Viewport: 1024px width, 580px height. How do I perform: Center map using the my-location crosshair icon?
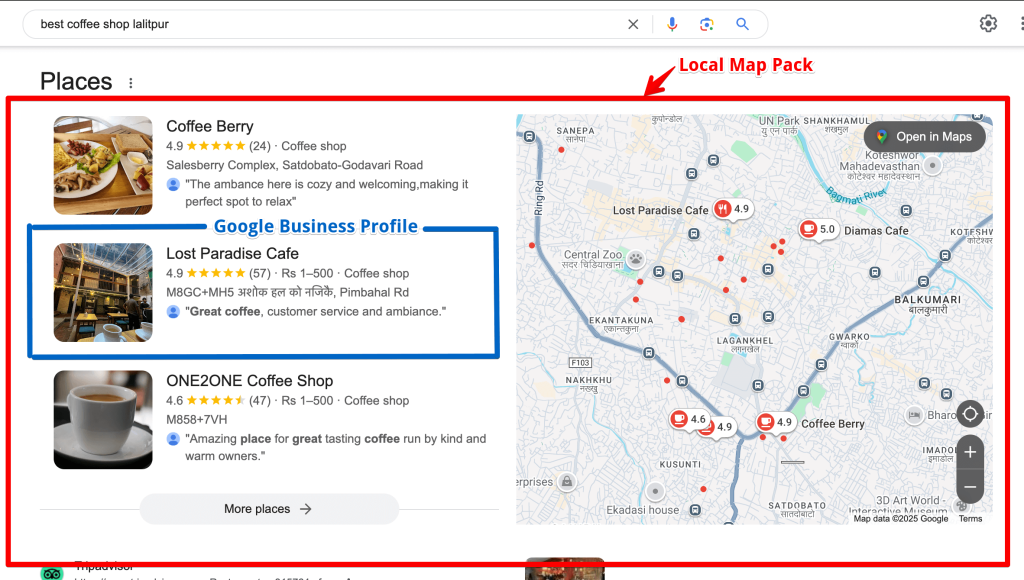click(x=969, y=414)
